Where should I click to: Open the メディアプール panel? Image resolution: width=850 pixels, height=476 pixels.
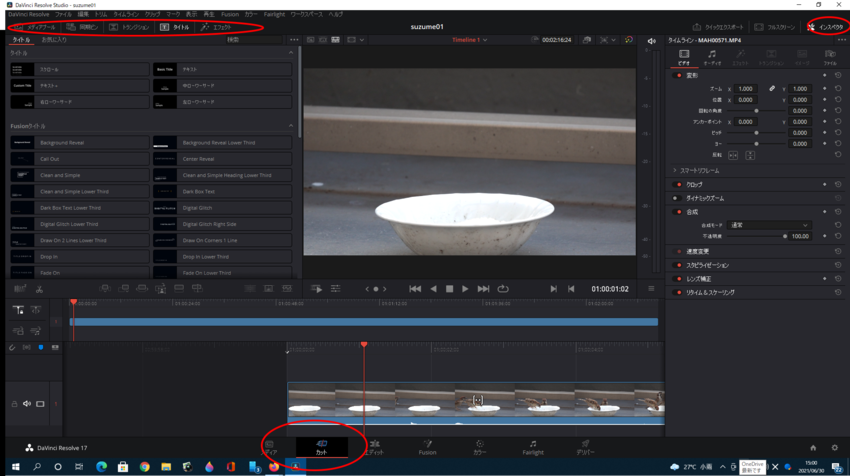coord(35,27)
